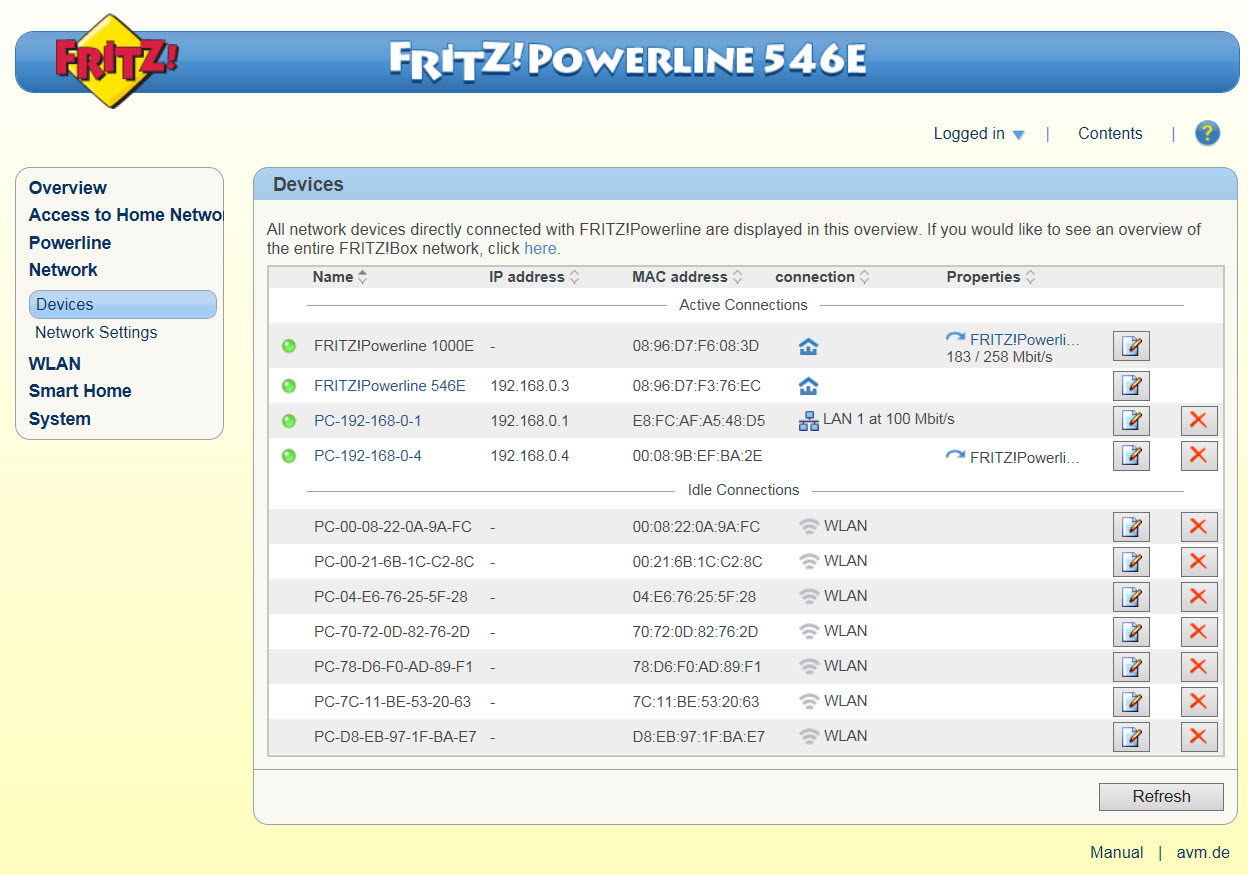Sort devices by MAC address column
1248x875 pixels.
[687, 277]
